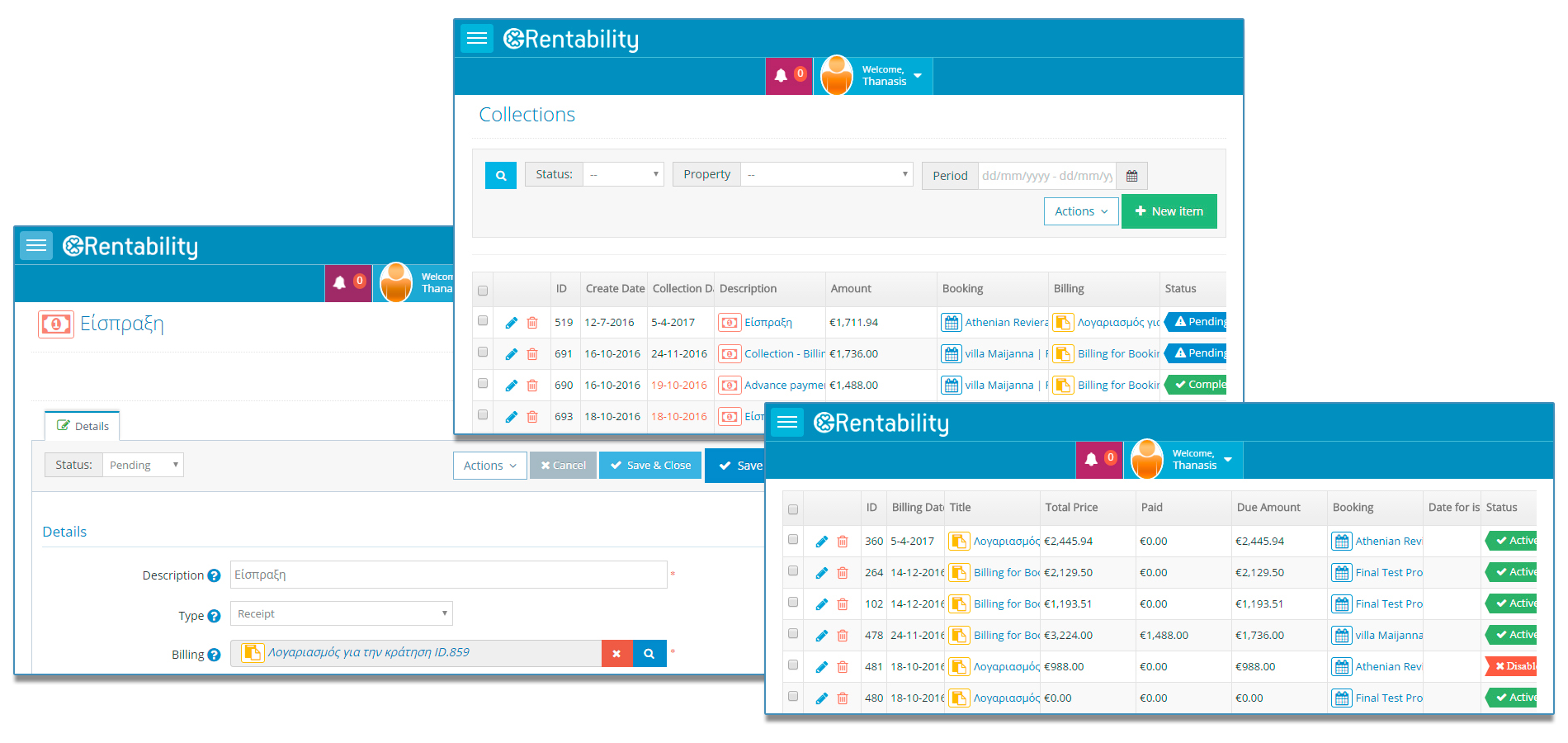1568x743 pixels.
Task: Sort Collections table by Create Date column
Action: (615, 289)
